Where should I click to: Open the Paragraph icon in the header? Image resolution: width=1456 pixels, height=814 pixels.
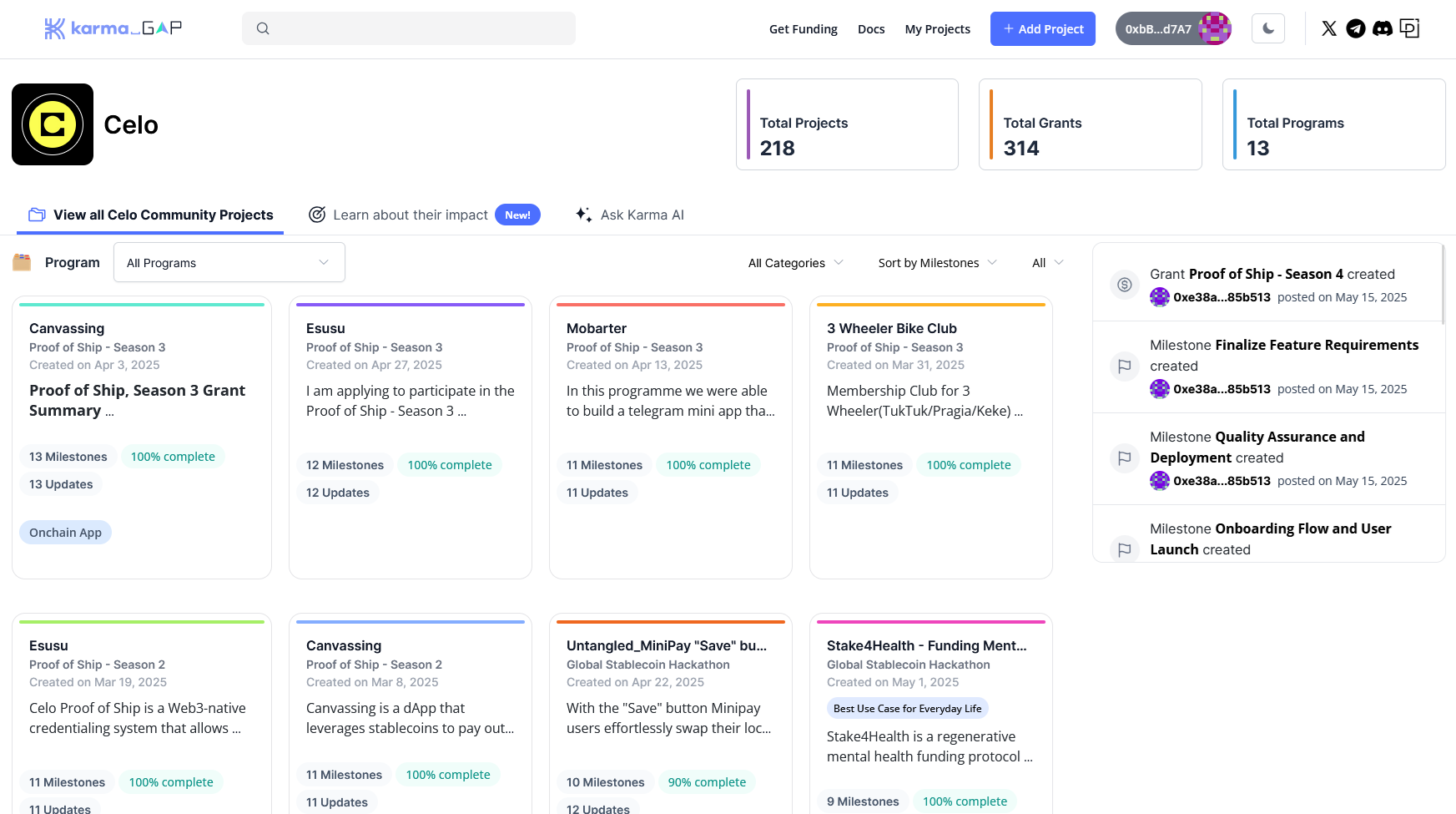pyautogui.click(x=1409, y=28)
